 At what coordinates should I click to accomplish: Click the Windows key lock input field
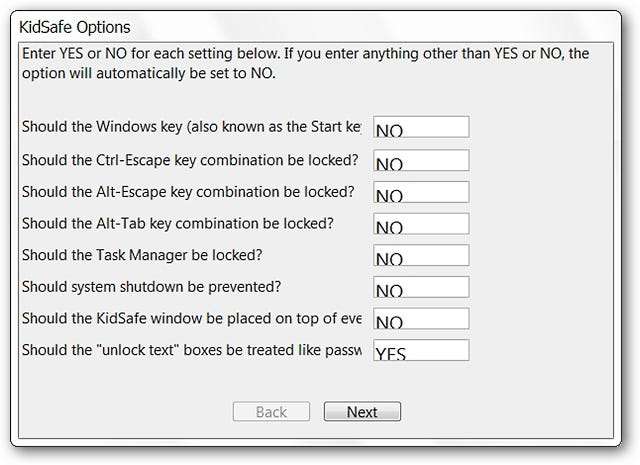[420, 127]
